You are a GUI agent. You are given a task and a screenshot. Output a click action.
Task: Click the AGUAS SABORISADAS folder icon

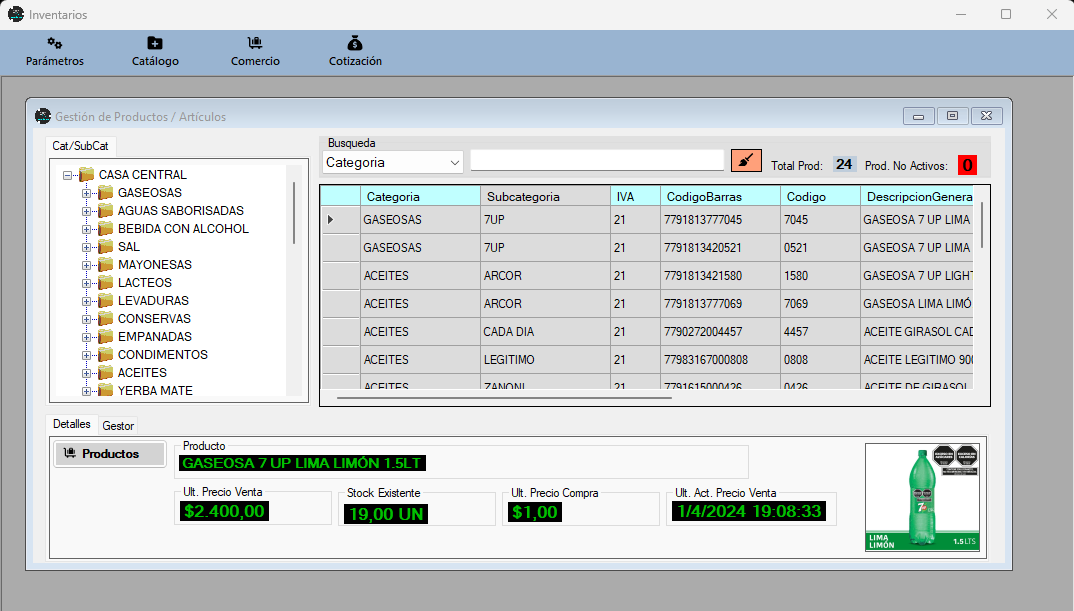pos(105,210)
